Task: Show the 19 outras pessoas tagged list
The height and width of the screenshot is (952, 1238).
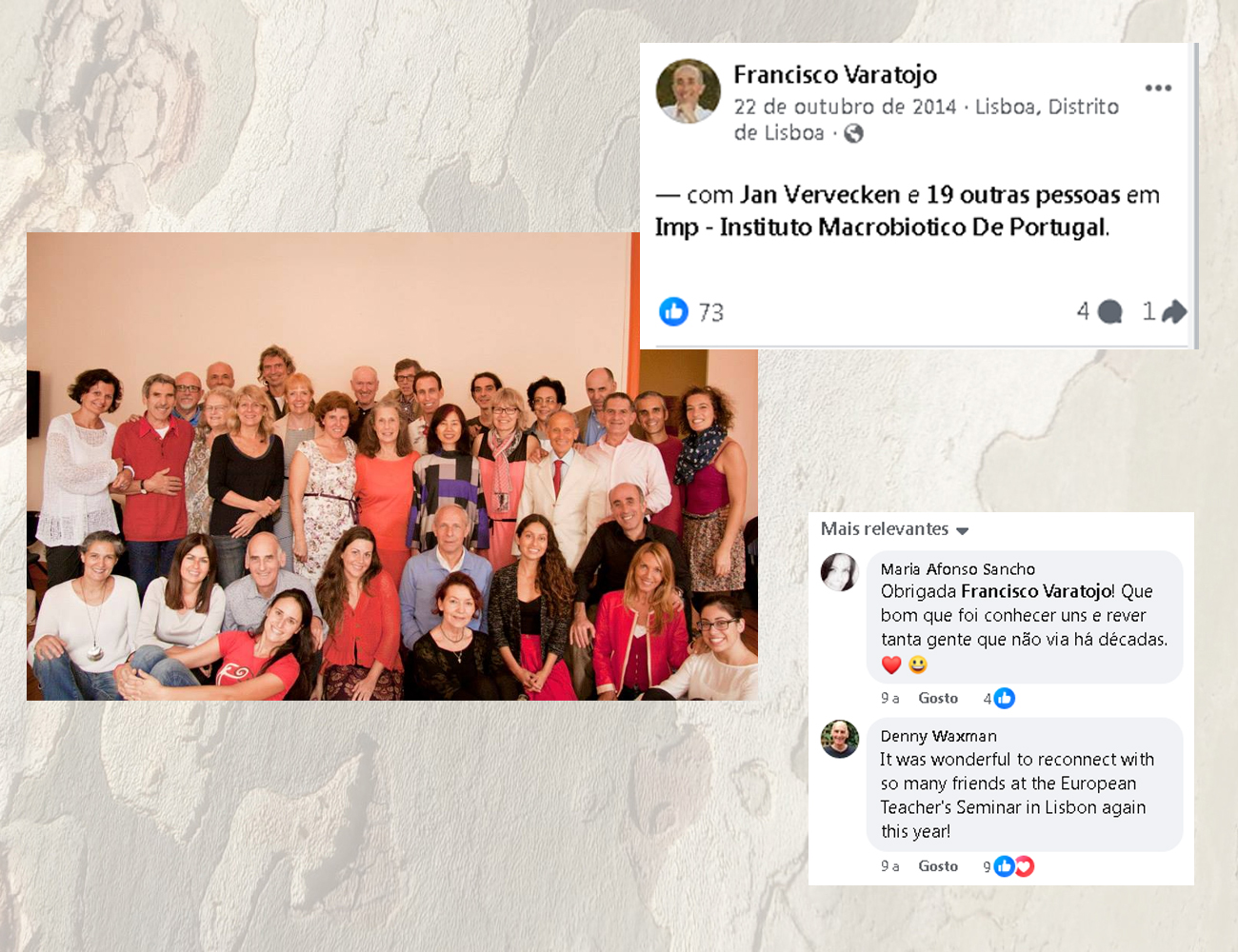Action: (1023, 195)
